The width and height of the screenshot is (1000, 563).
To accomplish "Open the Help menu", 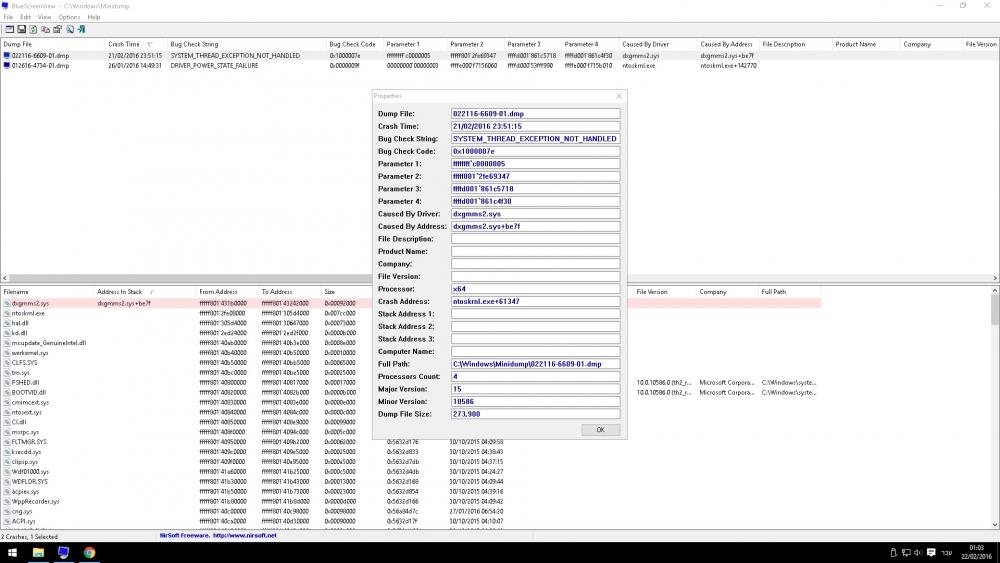I will 94,17.
